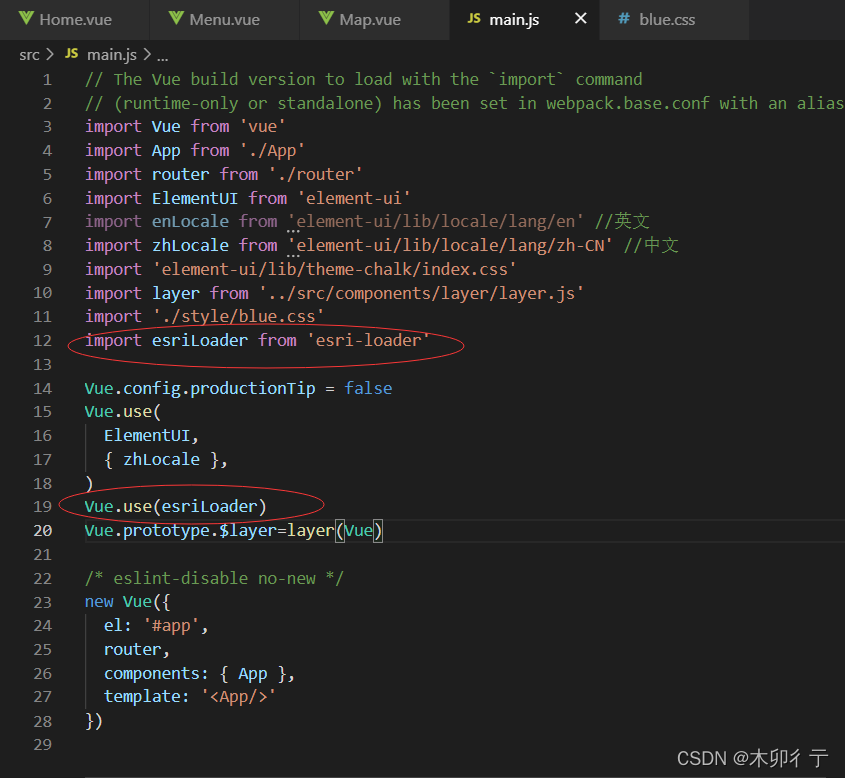
Task: Click './App' import path on line 4
Action: tap(272, 150)
